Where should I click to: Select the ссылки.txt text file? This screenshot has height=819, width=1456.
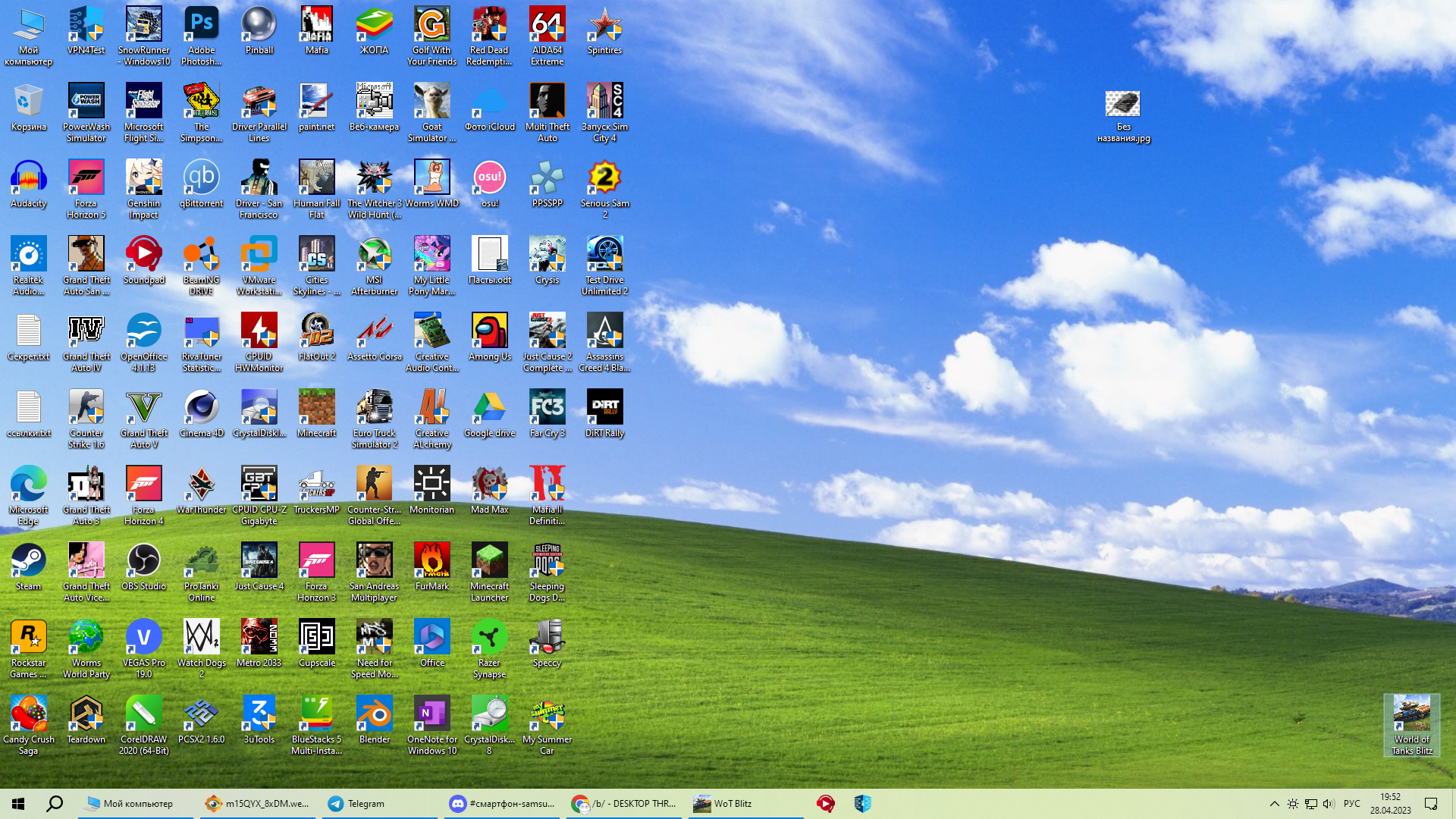[29, 413]
